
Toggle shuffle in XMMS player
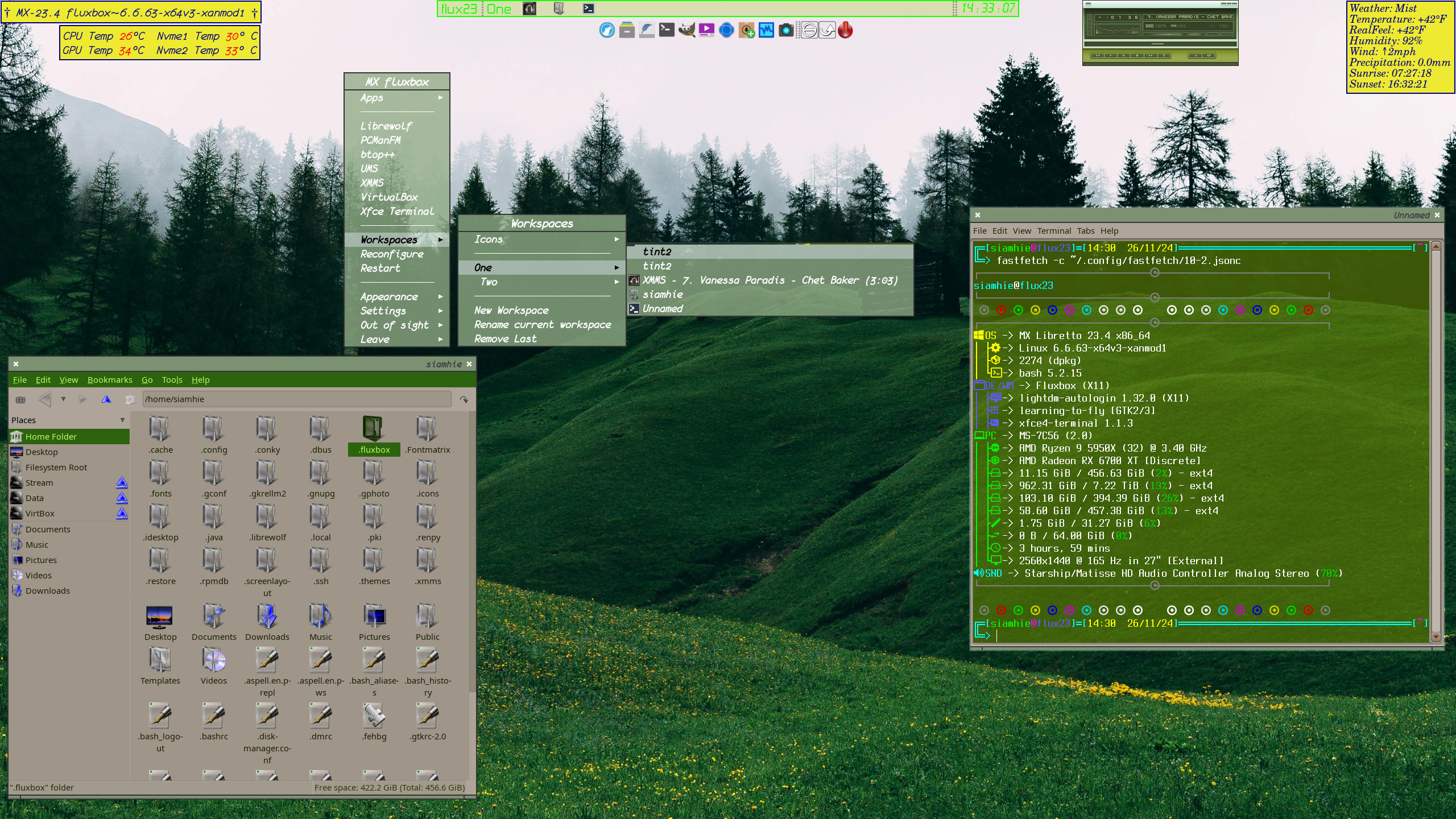[x=1195, y=55]
